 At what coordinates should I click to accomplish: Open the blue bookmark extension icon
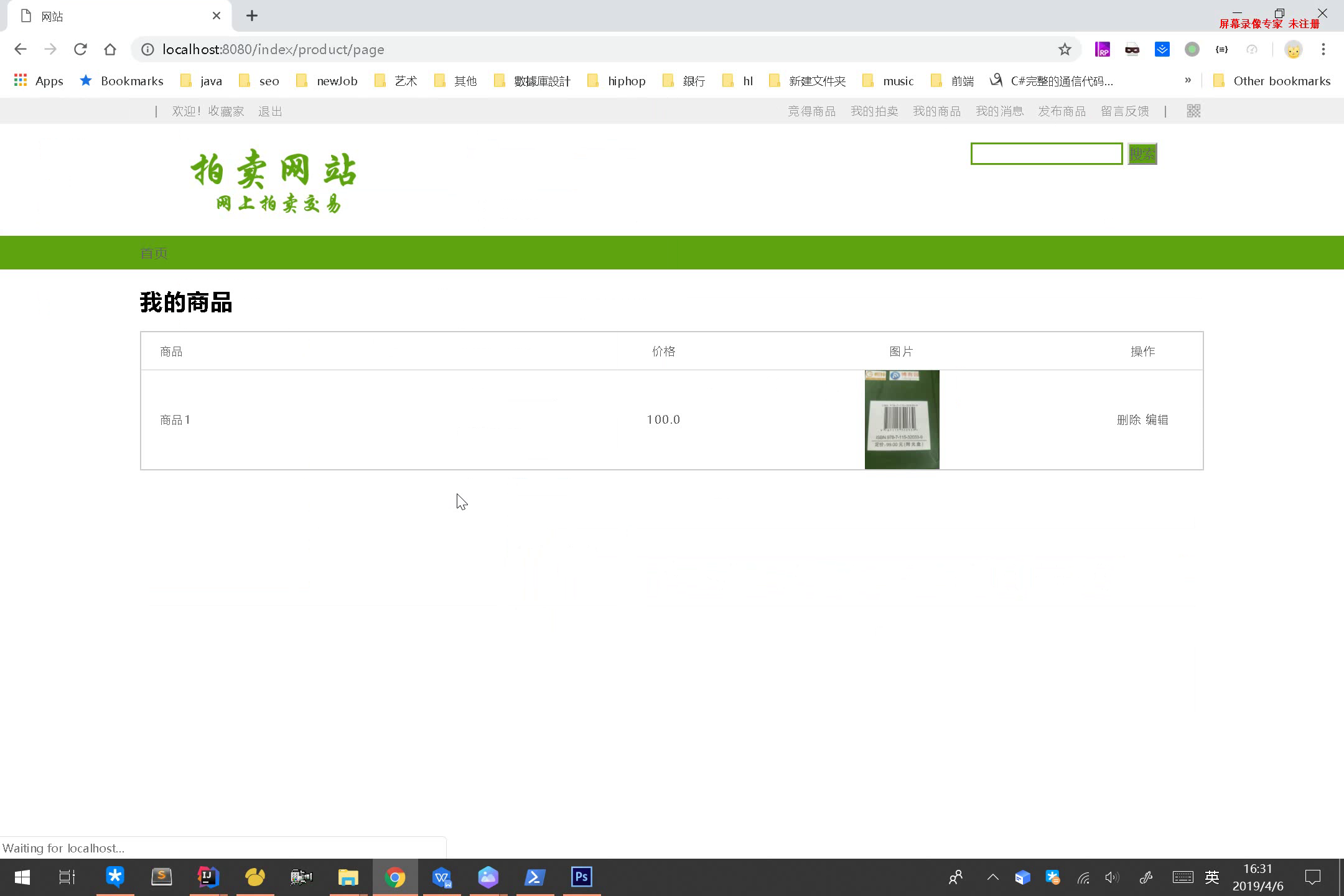coord(1162,49)
